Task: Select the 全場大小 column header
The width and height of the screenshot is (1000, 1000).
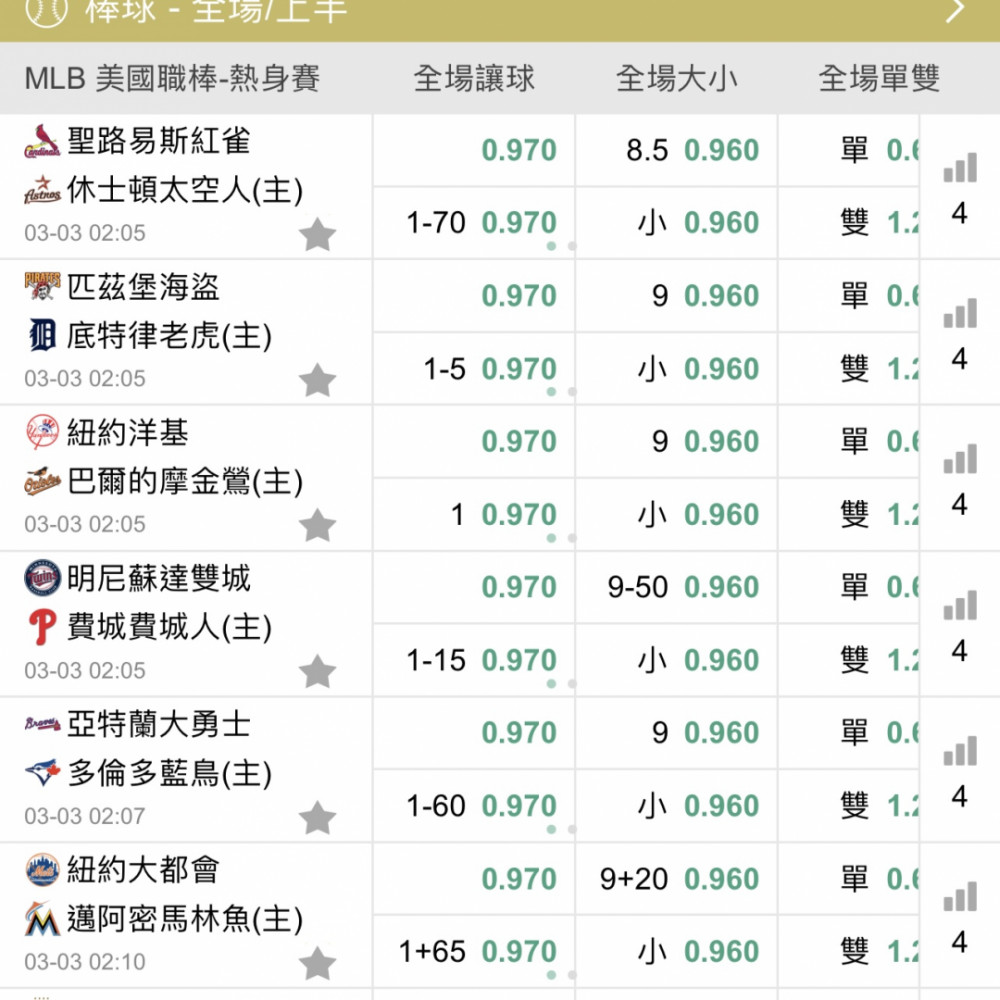Action: pyautogui.click(x=677, y=78)
